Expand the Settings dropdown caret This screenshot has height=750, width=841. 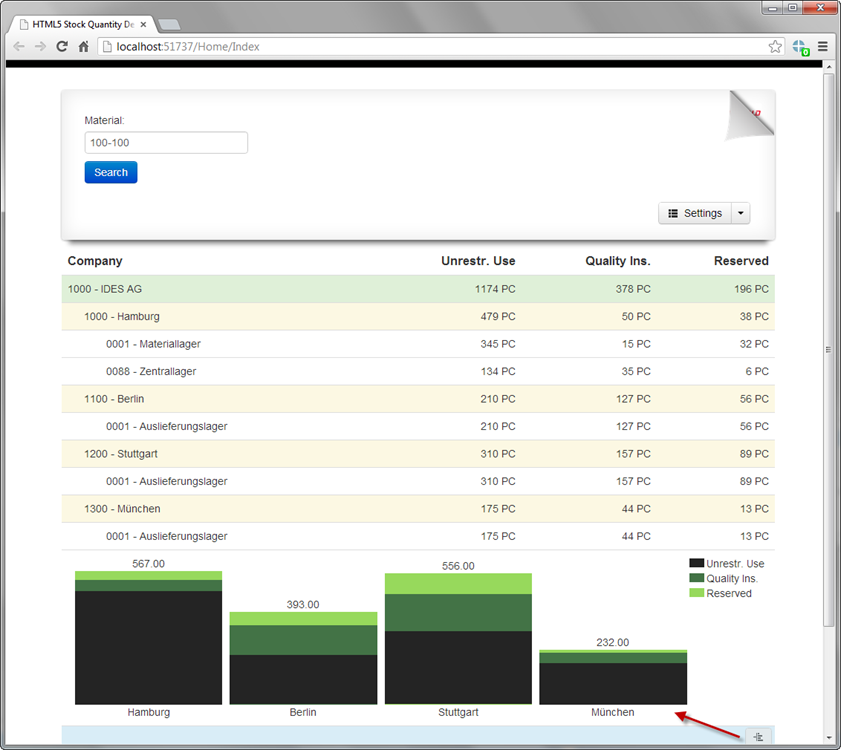click(740, 213)
